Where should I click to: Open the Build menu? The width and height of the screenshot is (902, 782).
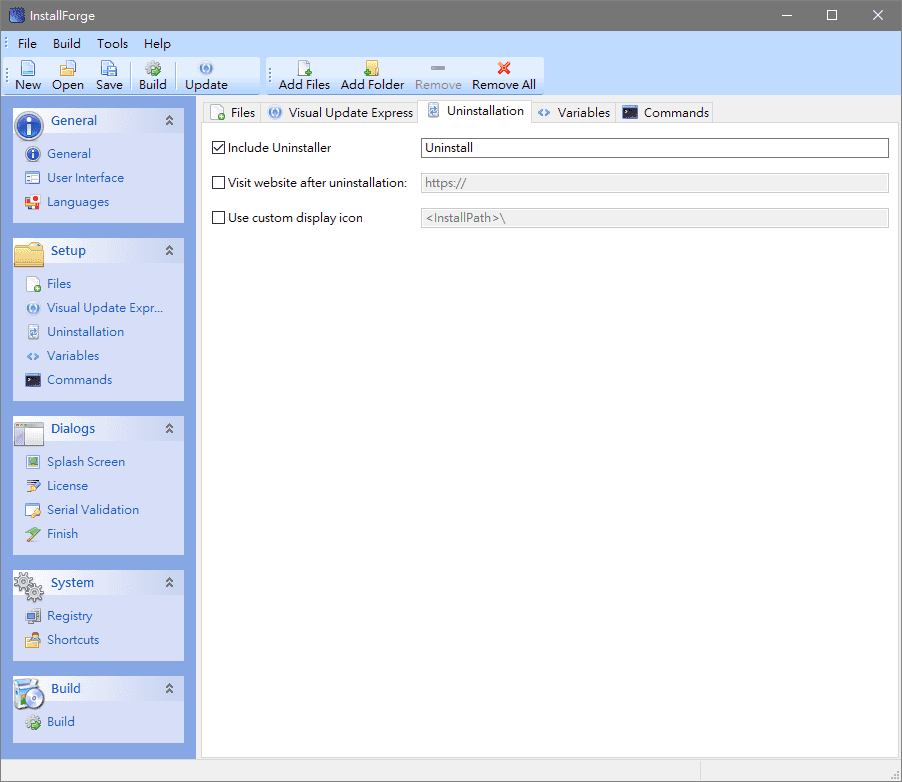coord(67,44)
